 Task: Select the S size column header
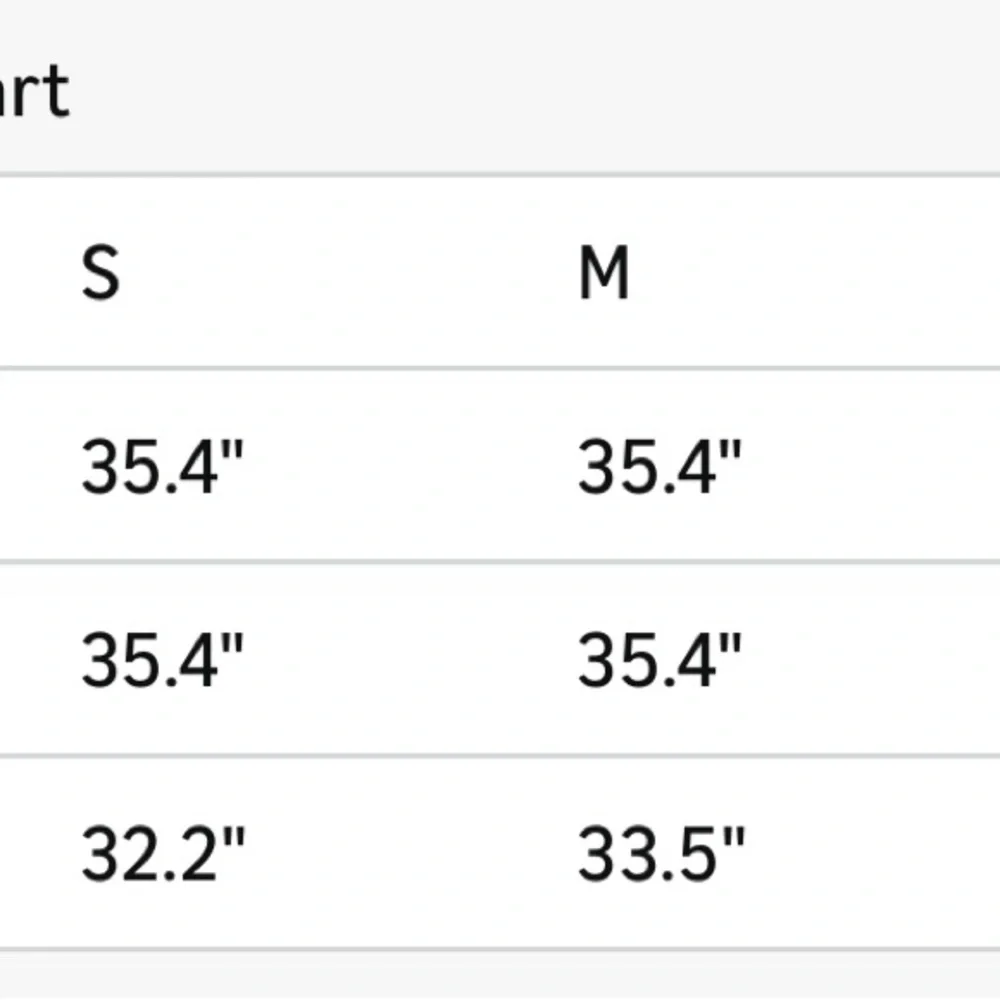pyautogui.click(x=100, y=272)
